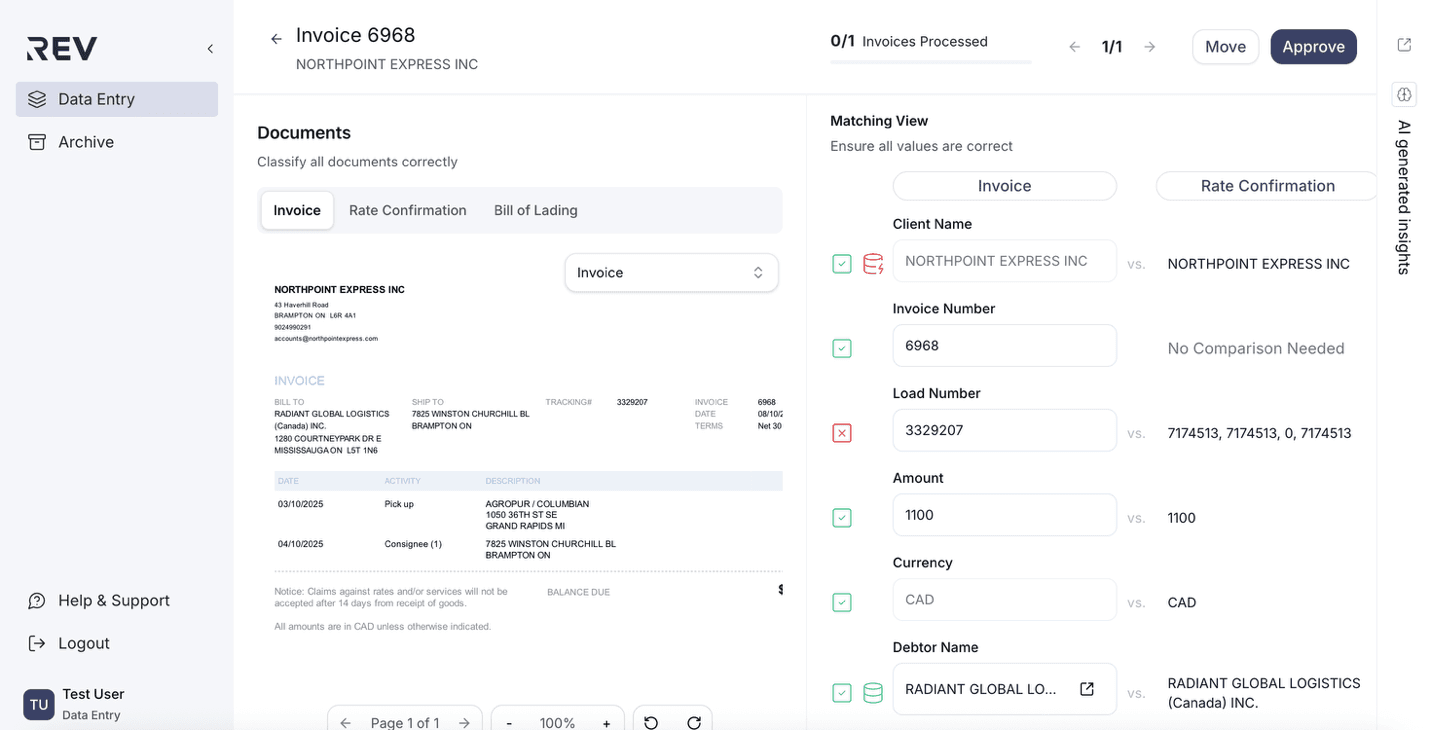Screen dimensions: 1431x730
Task: Click the Test User profile avatar
Action: [x=38, y=703]
